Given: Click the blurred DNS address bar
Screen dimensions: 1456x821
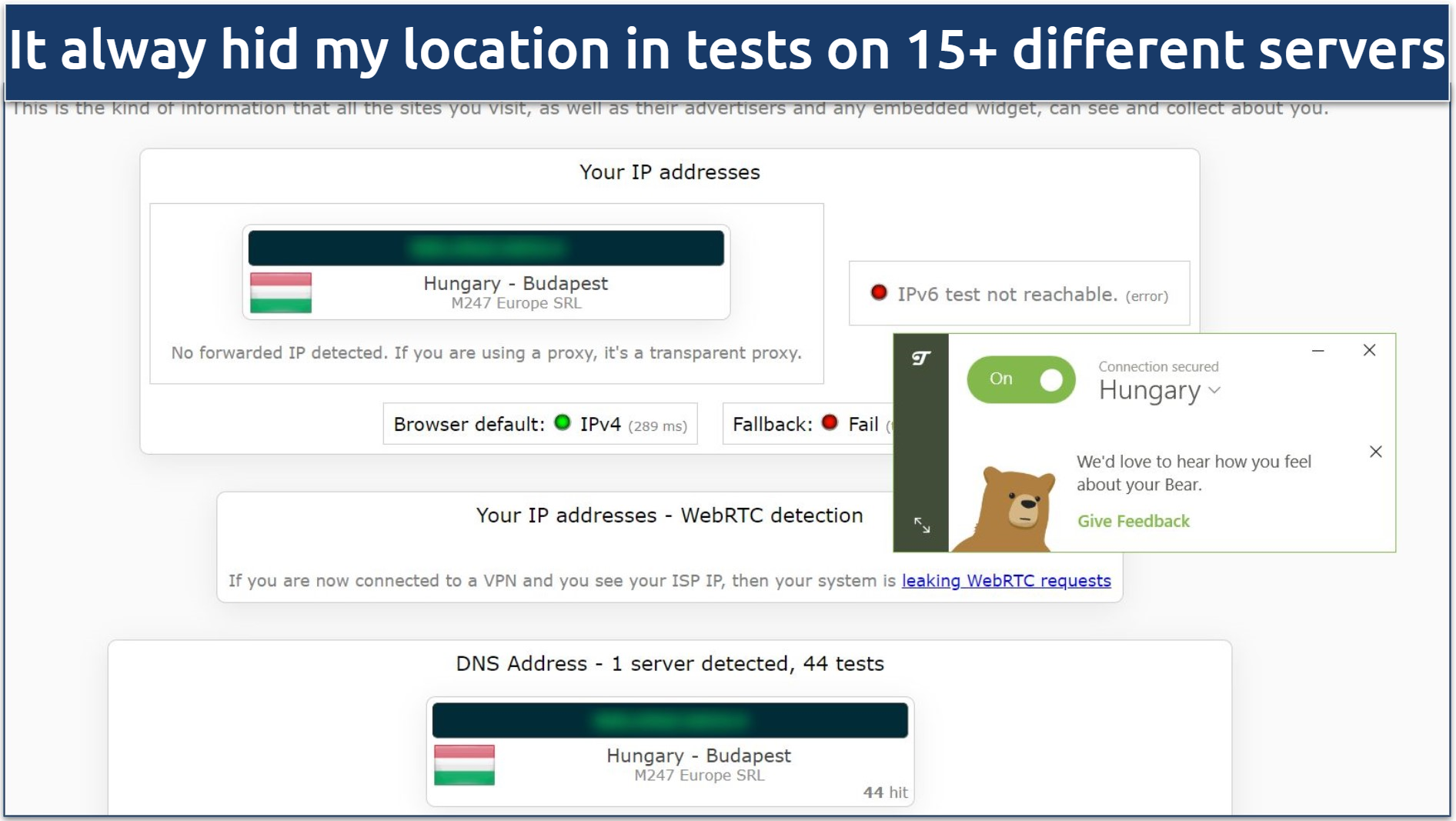Looking at the screenshot, I should 670,721.
